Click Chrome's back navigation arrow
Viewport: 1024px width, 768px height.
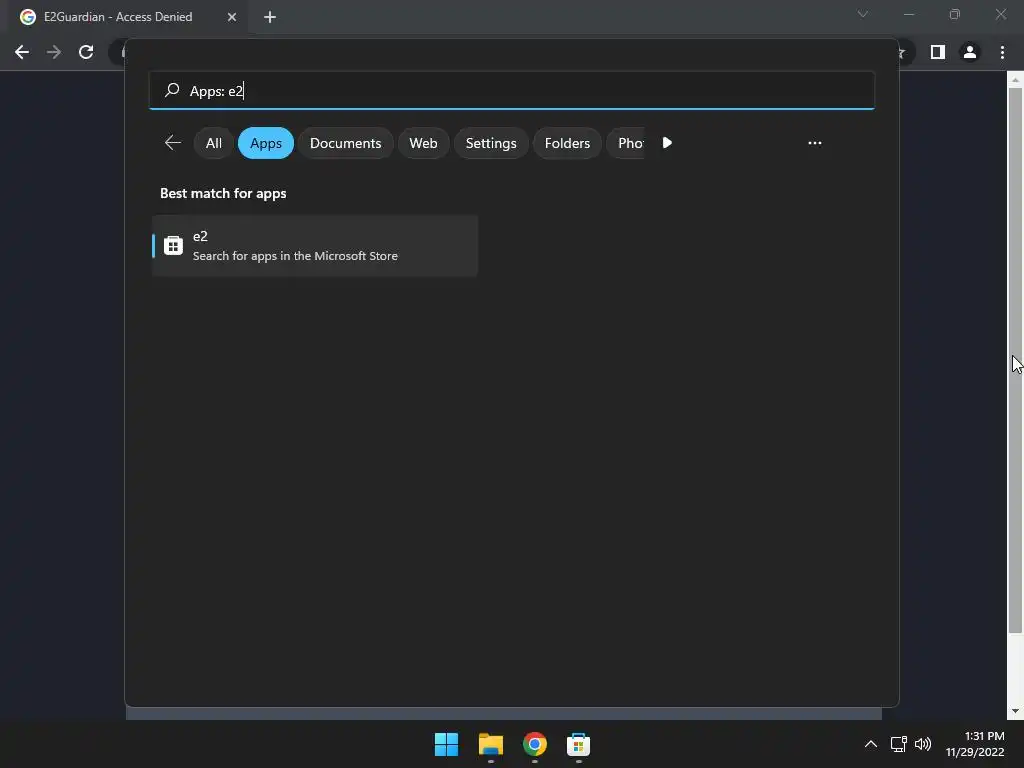(x=22, y=52)
